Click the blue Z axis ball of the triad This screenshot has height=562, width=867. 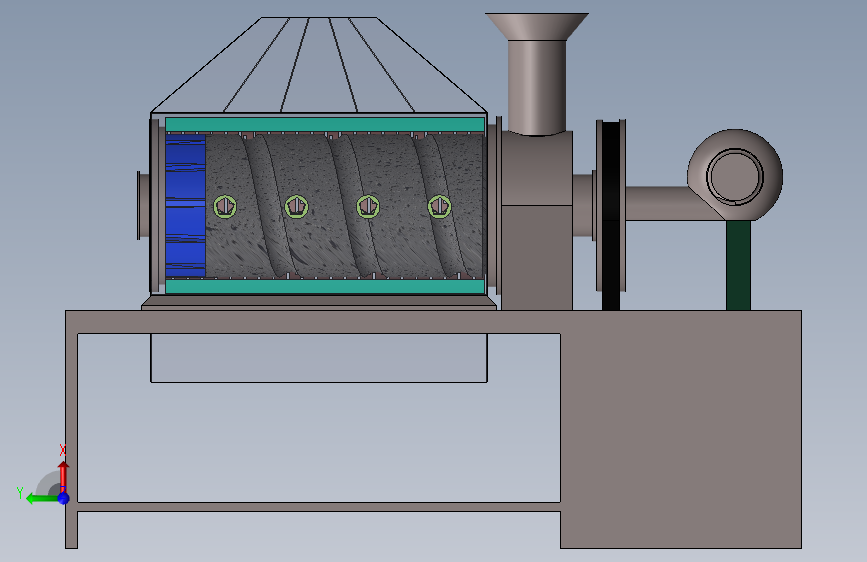tap(64, 498)
